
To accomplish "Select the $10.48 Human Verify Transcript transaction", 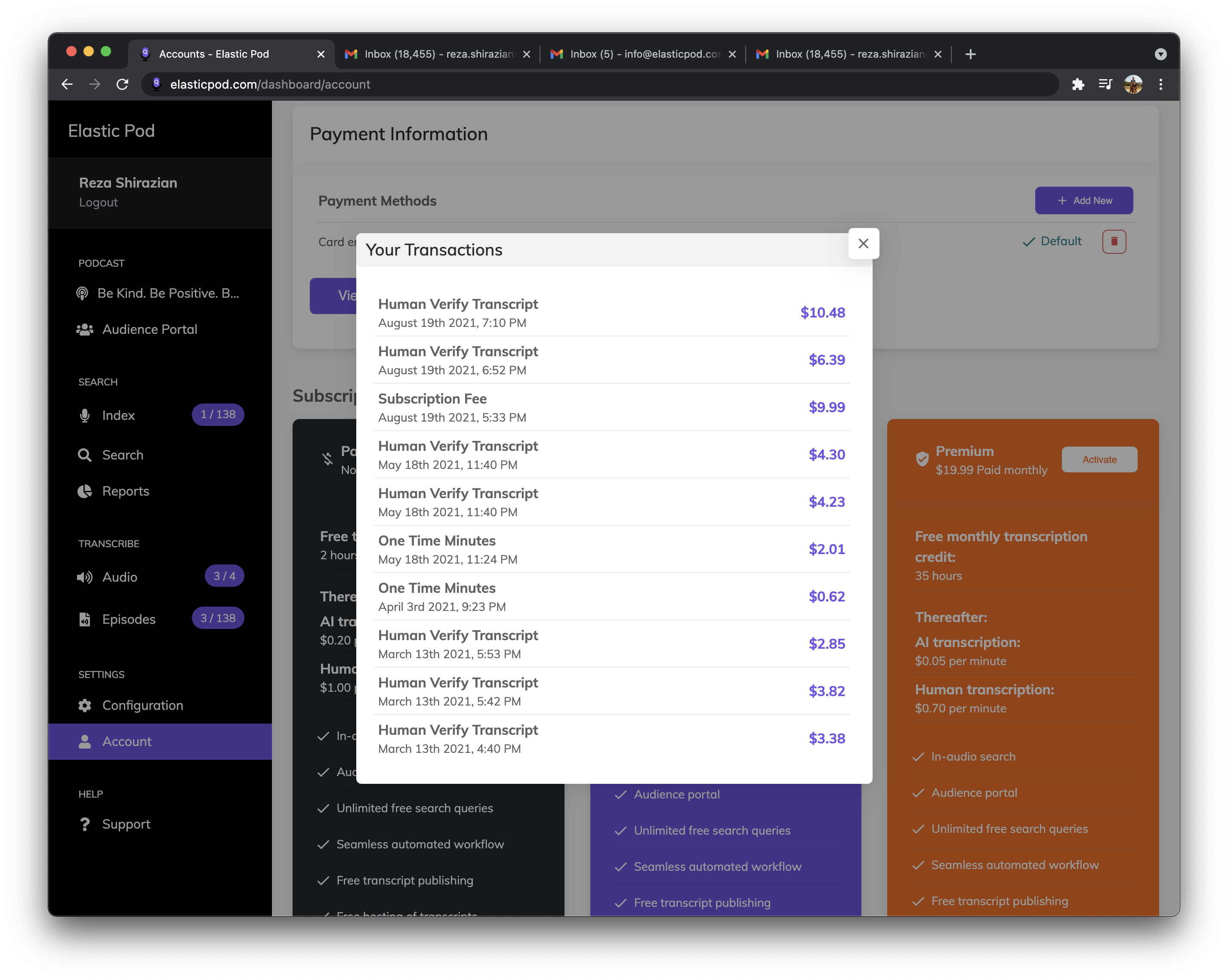I will click(612, 313).
